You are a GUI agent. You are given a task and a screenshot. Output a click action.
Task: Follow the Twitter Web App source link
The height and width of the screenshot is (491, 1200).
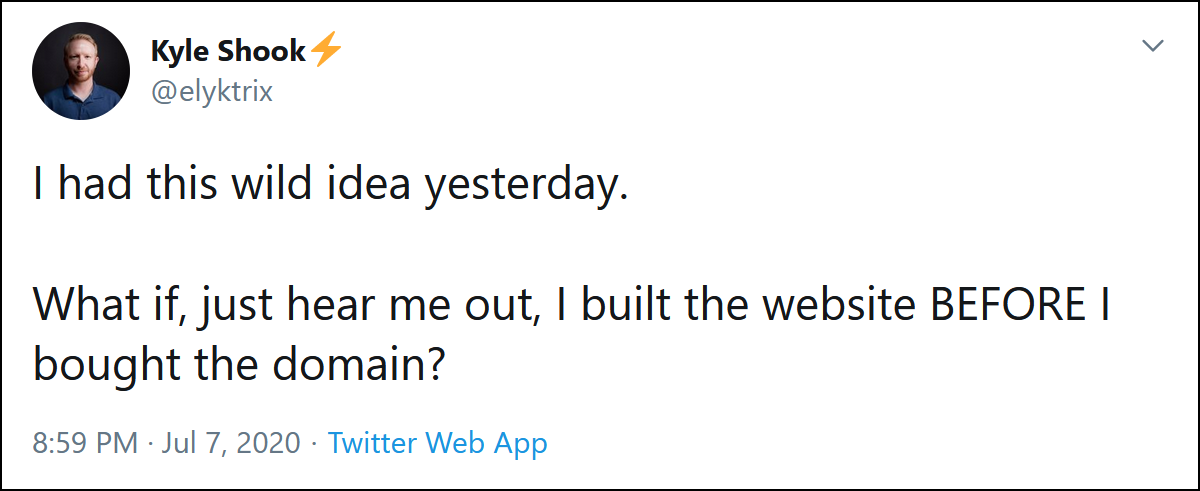(438, 442)
